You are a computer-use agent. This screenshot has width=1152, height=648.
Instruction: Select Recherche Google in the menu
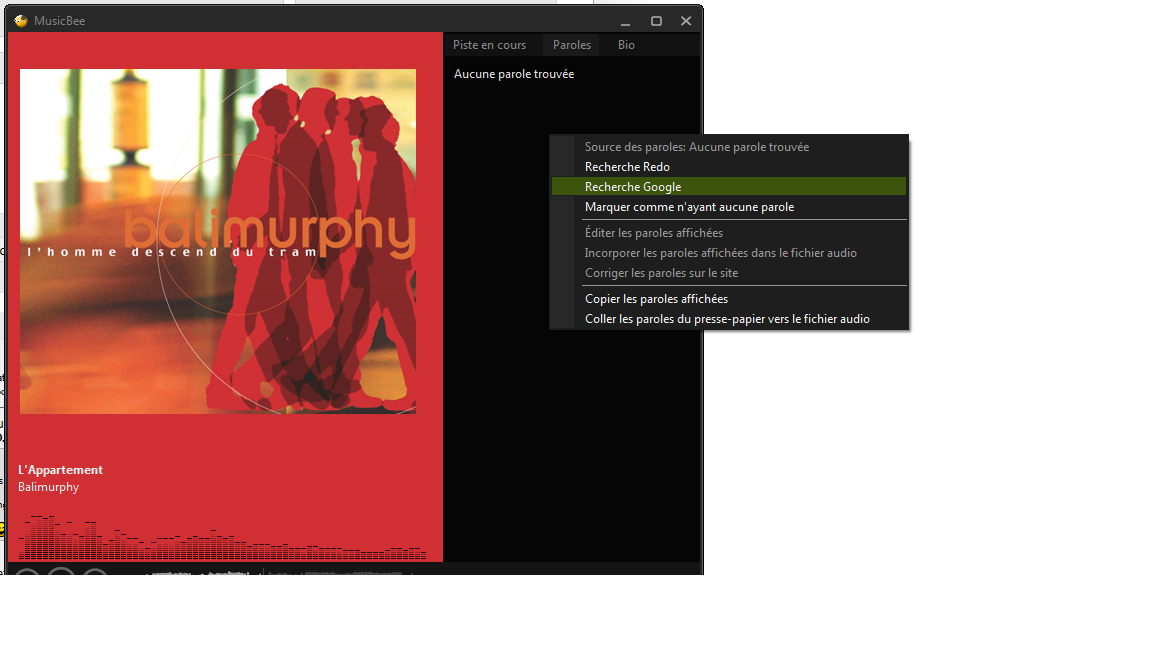(x=729, y=187)
